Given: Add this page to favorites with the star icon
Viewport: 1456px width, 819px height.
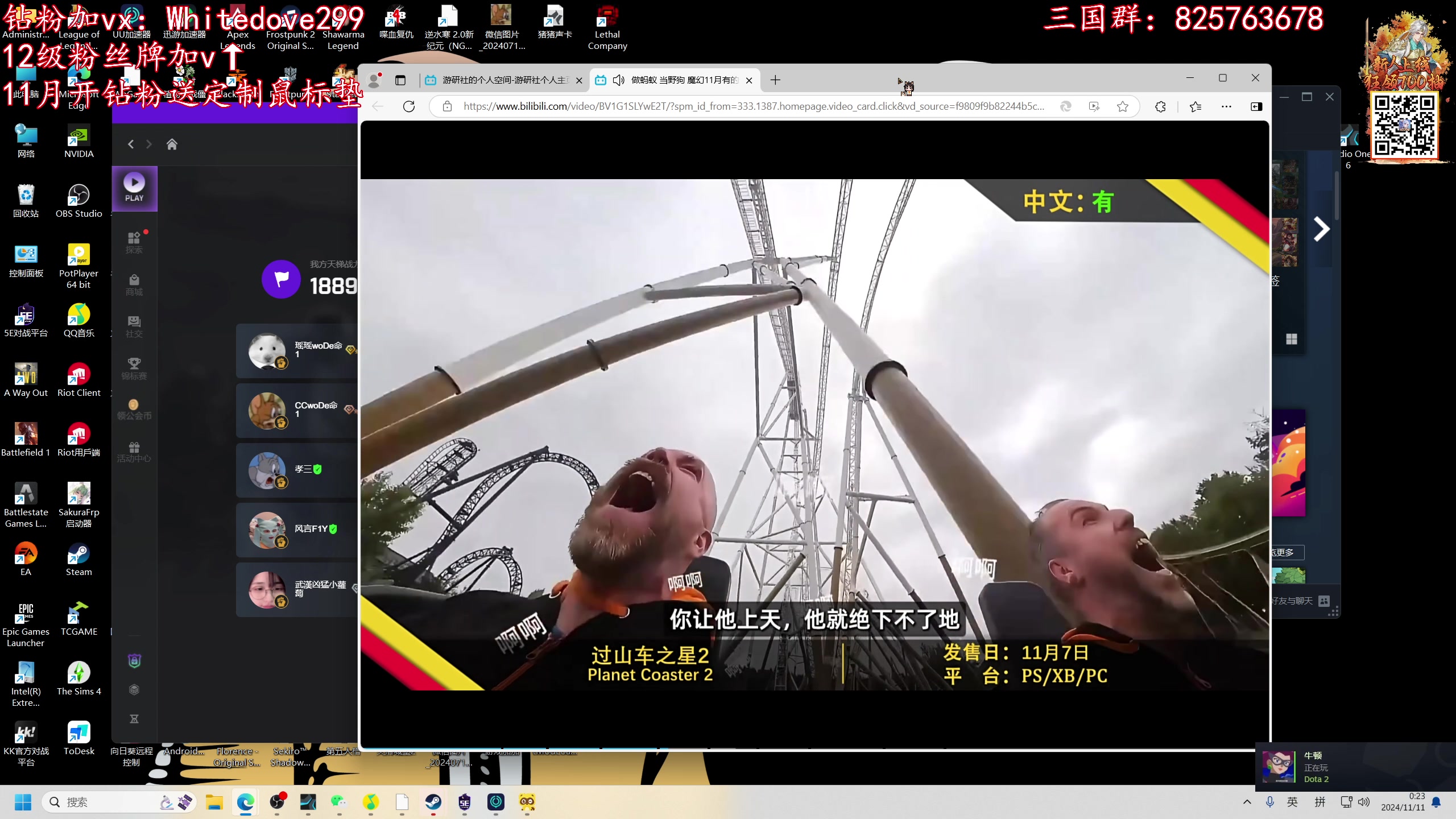Looking at the screenshot, I should click(x=1122, y=106).
